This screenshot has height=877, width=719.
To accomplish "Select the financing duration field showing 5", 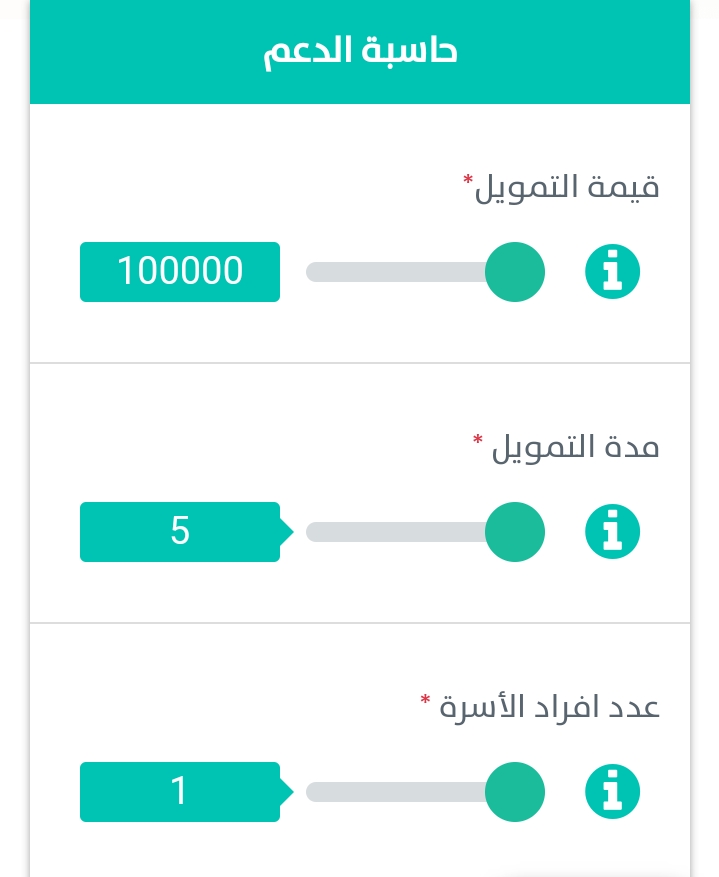I will click(179, 531).
